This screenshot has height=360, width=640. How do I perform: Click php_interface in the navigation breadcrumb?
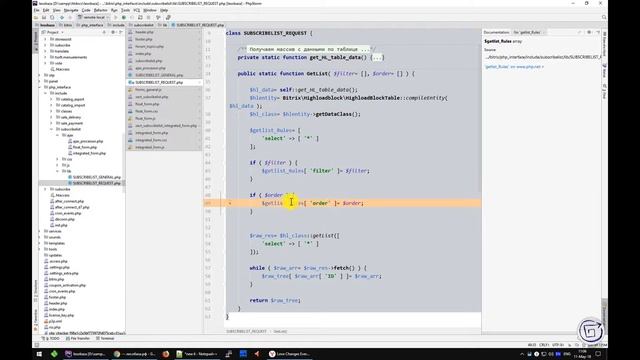90,25
